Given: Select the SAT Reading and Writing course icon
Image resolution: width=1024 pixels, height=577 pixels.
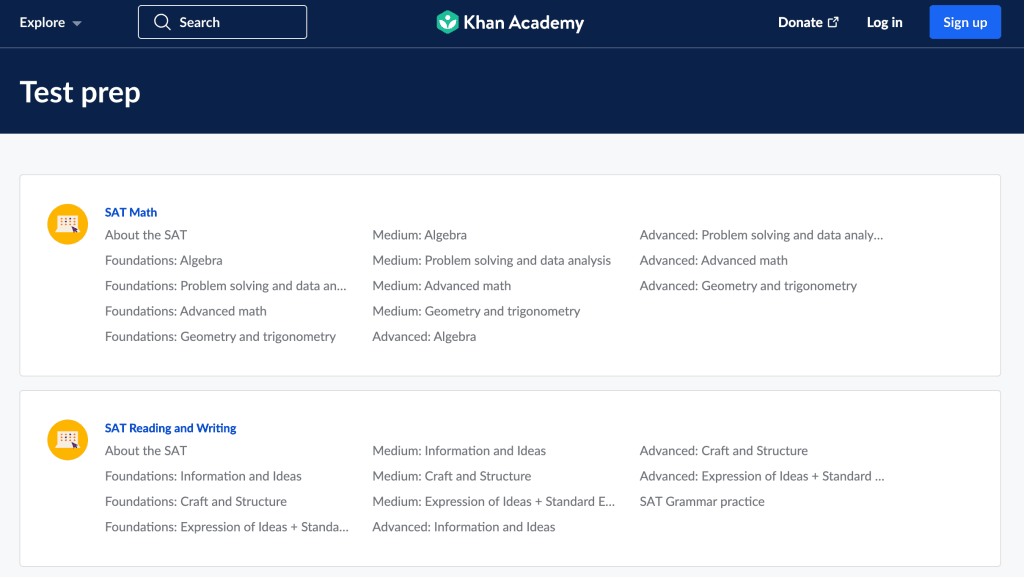Looking at the screenshot, I should (67, 440).
